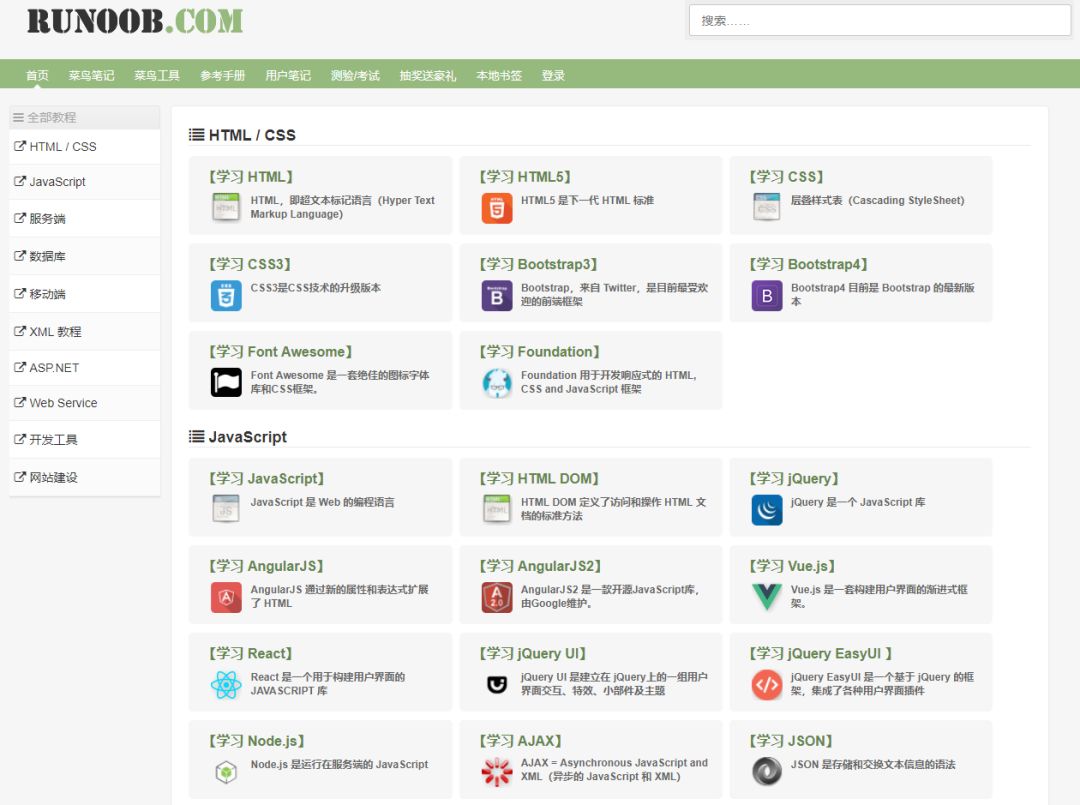Select 开发工具 in the sidebar
Viewport: 1080px width, 805px height.
click(85, 439)
